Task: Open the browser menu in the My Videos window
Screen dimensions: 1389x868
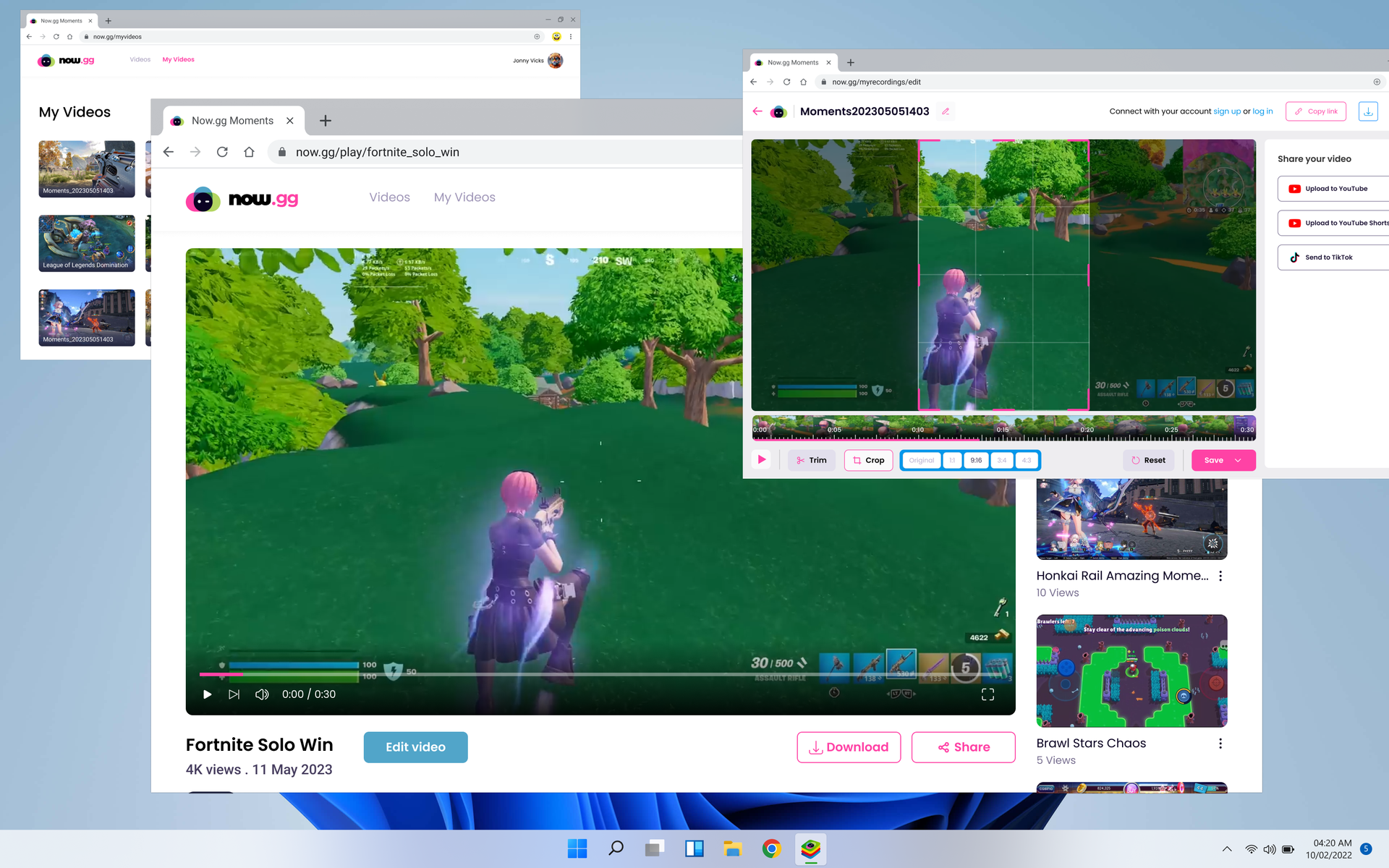Action: coord(571,37)
